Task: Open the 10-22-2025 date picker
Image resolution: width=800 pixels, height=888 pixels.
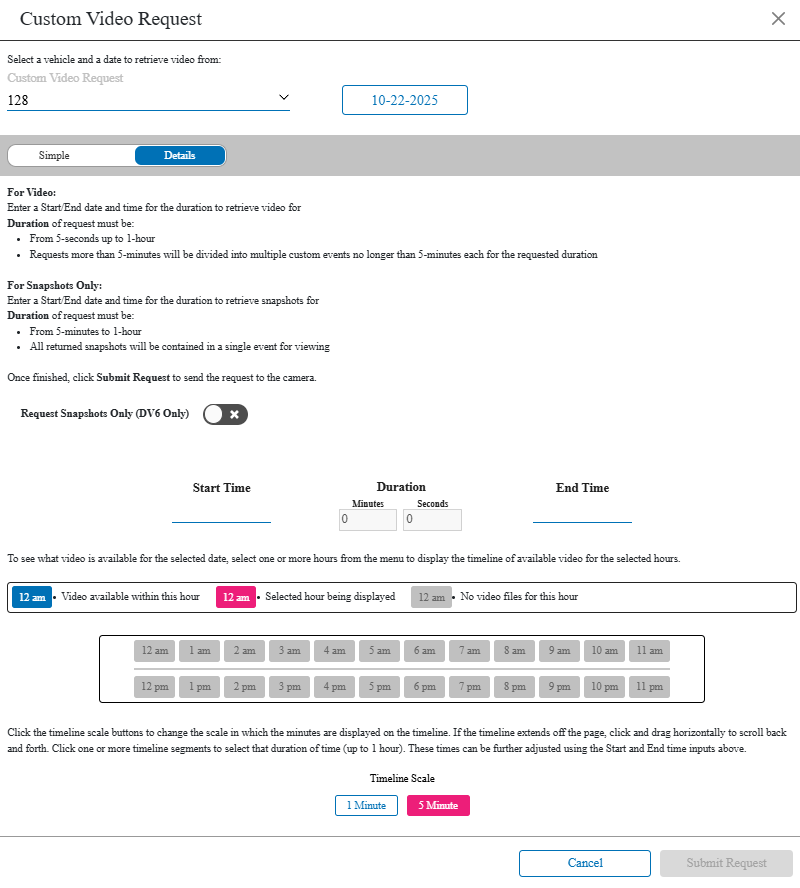Action: tap(405, 101)
